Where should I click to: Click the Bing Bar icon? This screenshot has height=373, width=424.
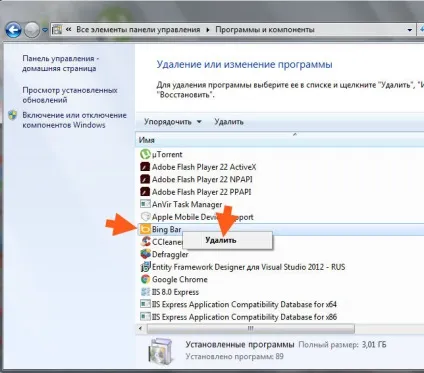pos(145,229)
